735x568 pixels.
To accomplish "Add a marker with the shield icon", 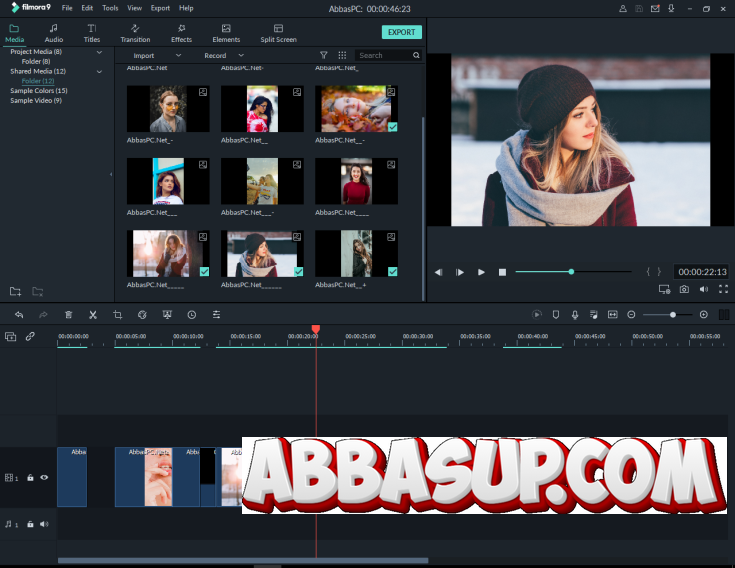I will tap(556, 314).
